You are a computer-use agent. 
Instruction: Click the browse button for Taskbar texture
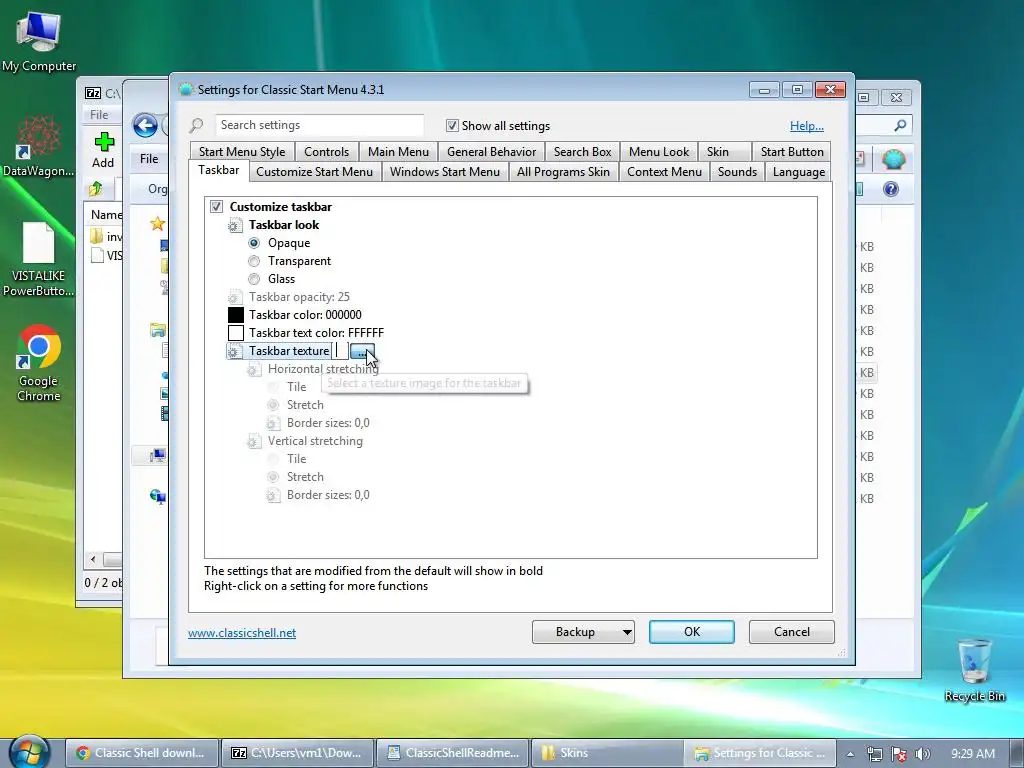pos(362,351)
